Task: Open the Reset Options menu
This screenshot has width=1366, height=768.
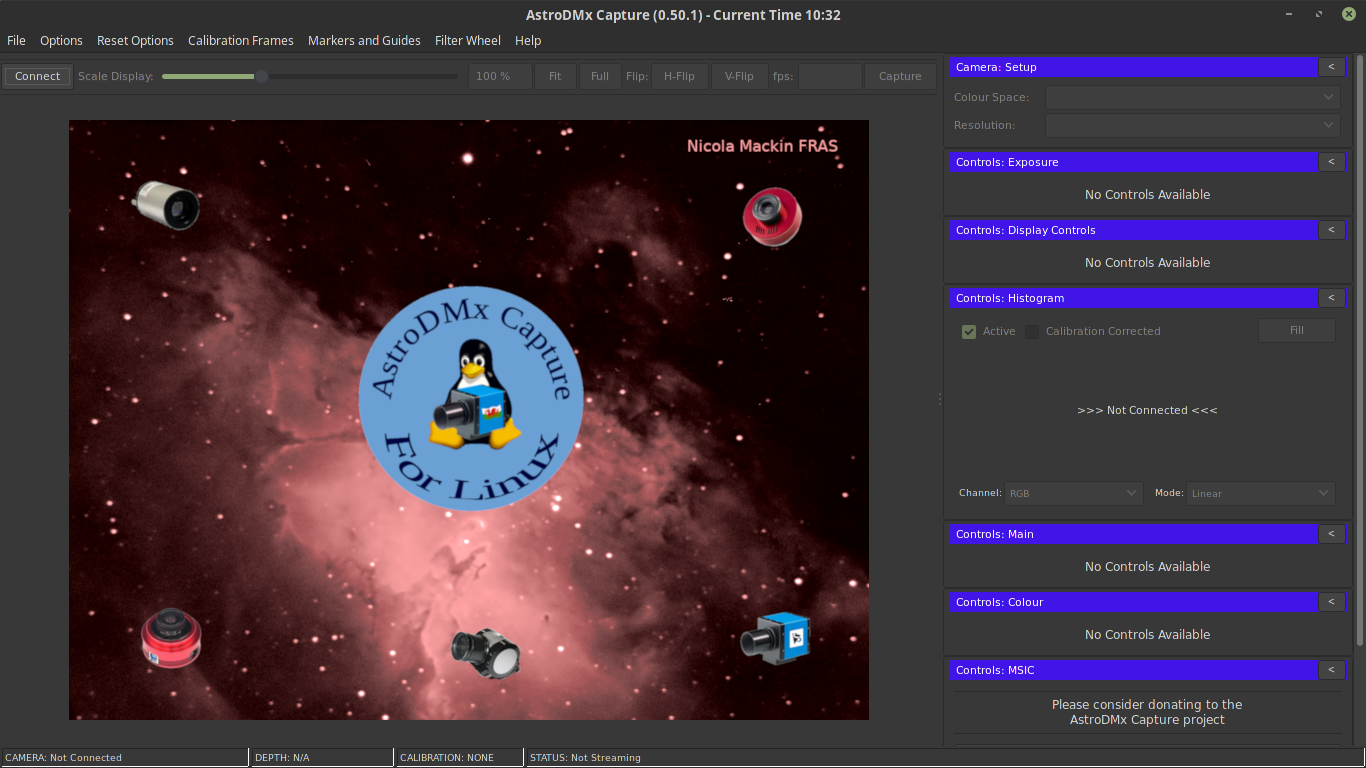Action: point(135,41)
